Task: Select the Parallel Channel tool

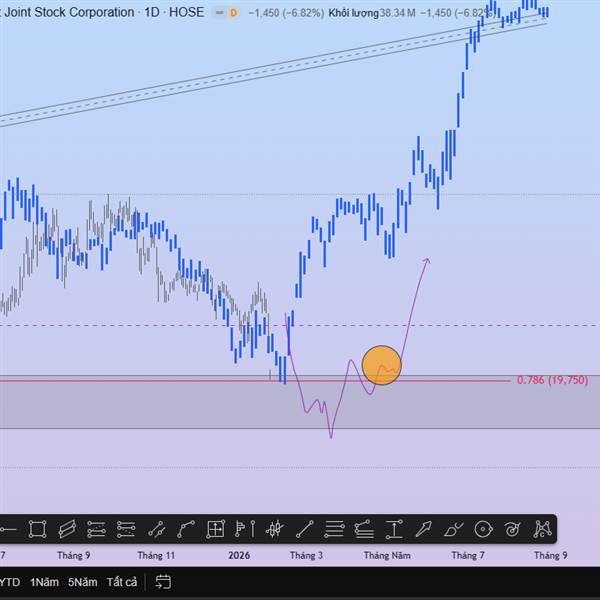Action: click(67, 530)
